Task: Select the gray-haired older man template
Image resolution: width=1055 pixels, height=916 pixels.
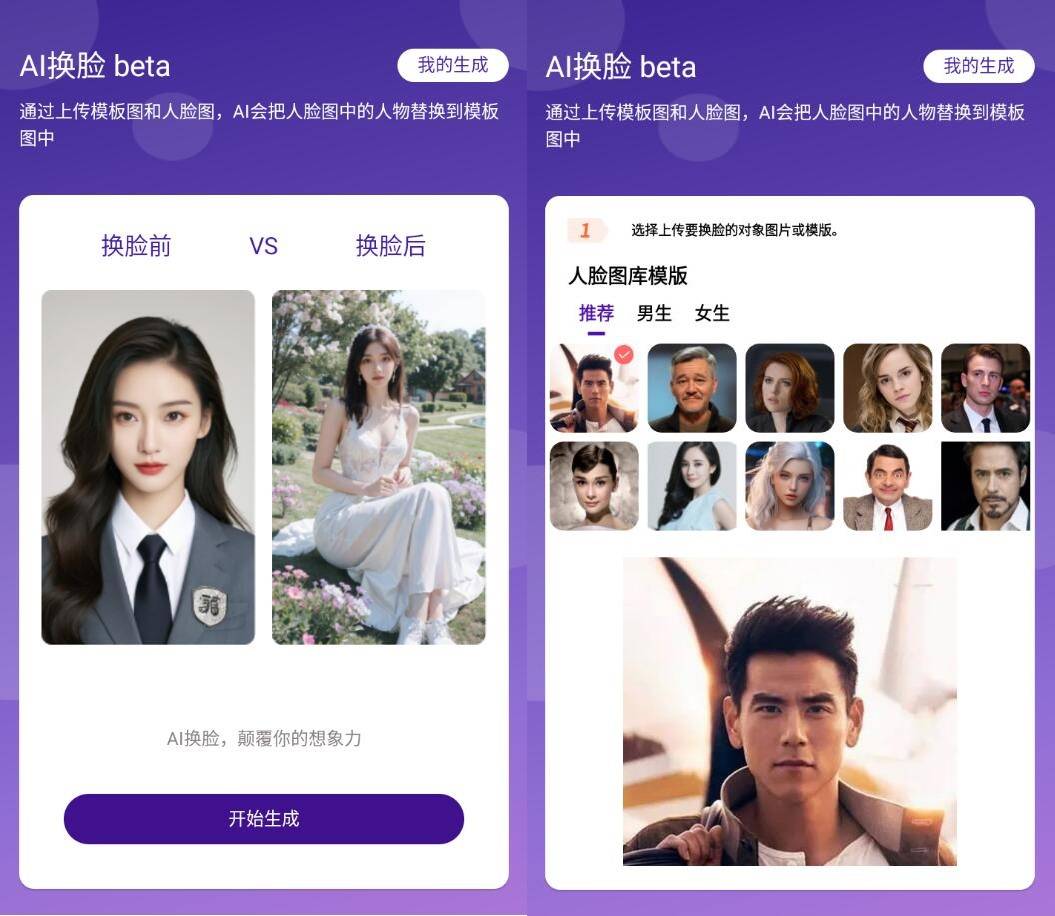Action: pyautogui.click(x=692, y=388)
